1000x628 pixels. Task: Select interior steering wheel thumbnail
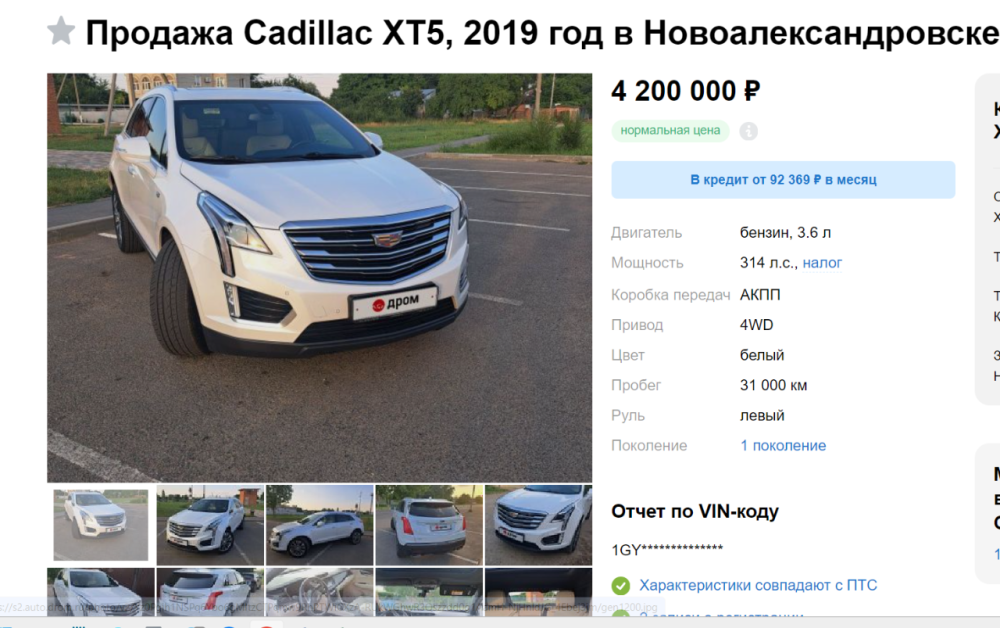click(320, 592)
